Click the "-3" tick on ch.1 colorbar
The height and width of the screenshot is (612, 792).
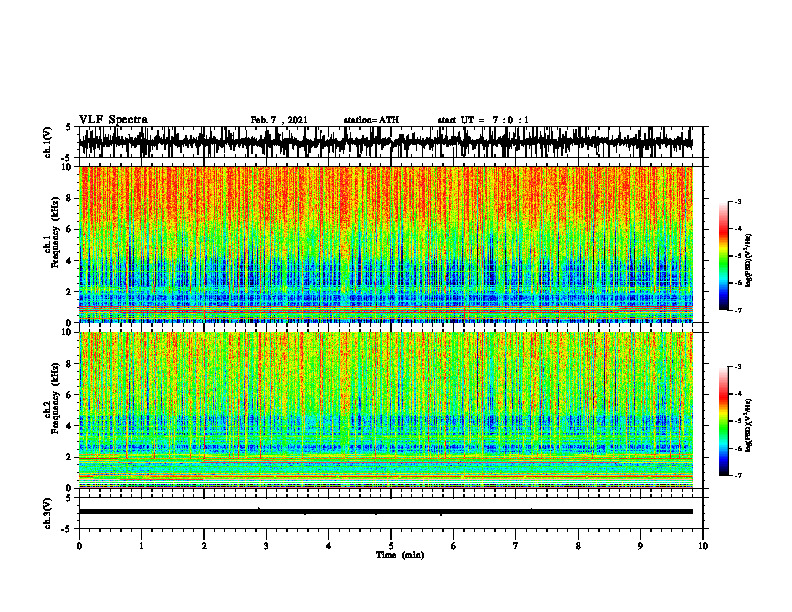tap(738, 201)
